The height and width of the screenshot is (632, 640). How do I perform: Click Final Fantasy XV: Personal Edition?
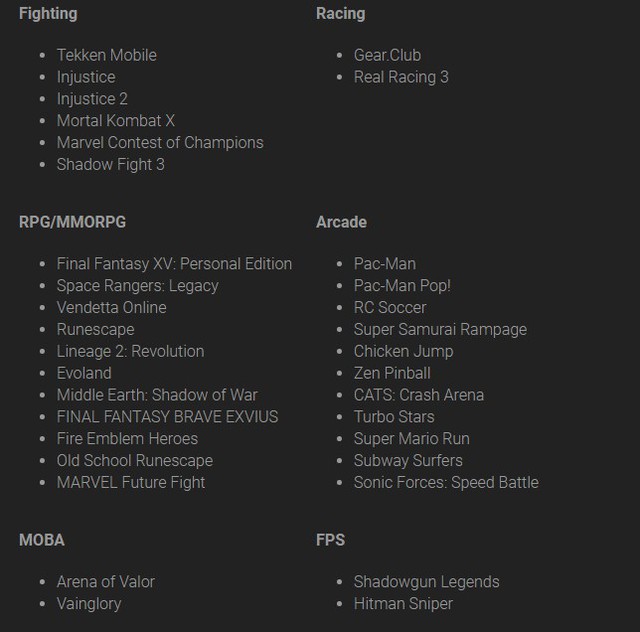(x=174, y=264)
